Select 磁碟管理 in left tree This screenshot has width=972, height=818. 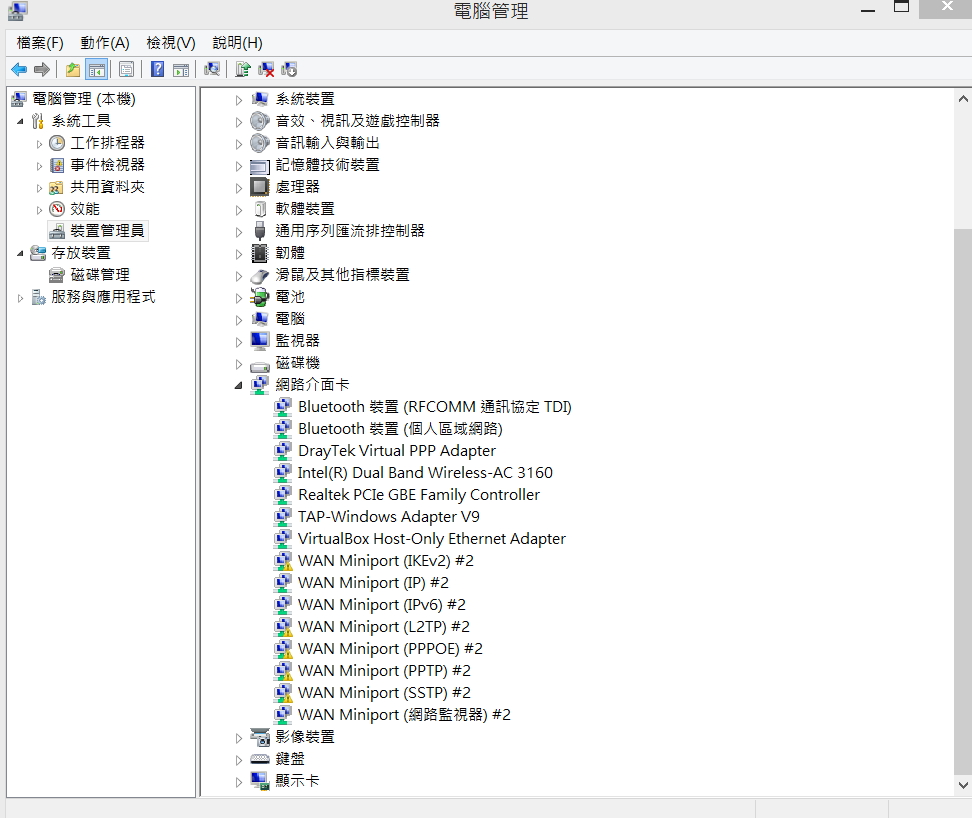point(100,275)
